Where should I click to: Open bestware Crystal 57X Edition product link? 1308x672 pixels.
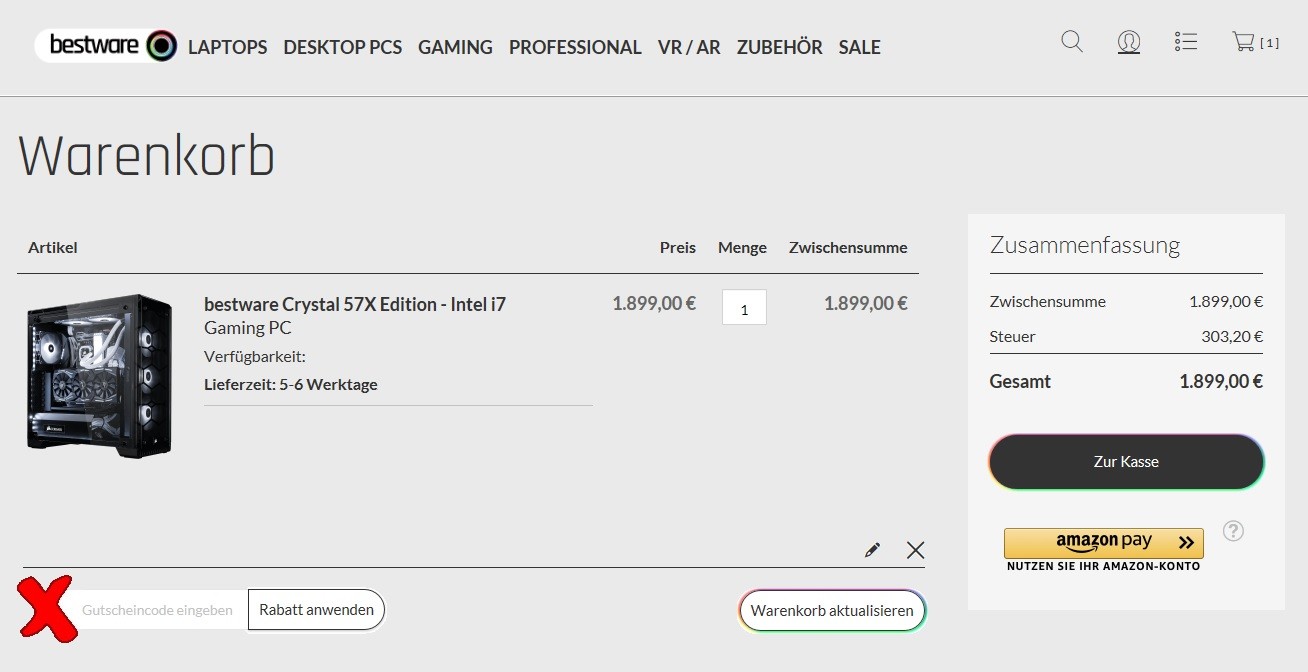(x=355, y=304)
